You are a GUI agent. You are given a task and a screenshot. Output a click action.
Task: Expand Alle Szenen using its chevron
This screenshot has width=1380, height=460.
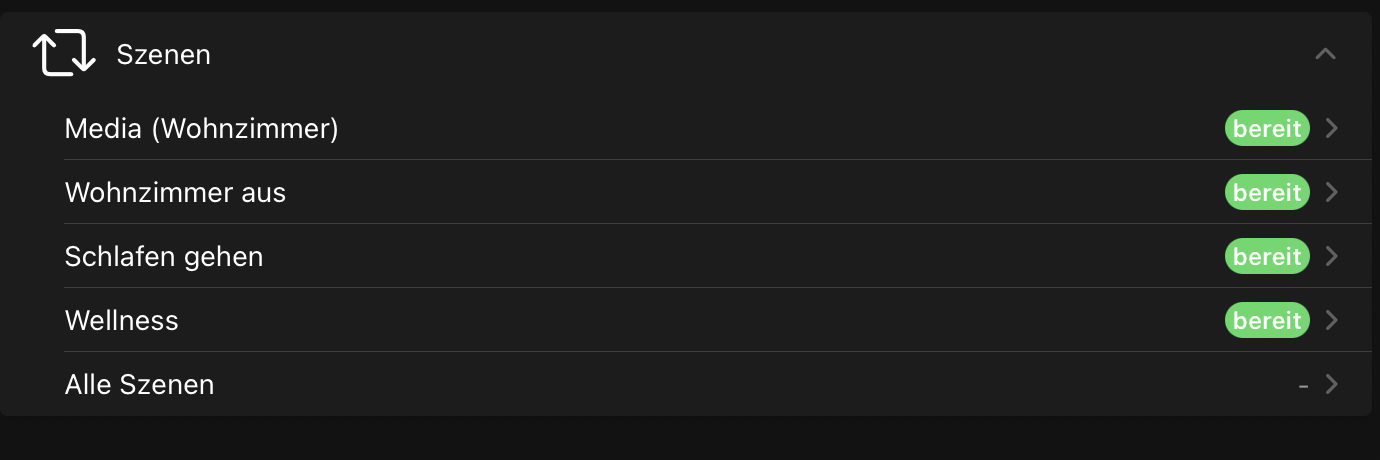[1331, 384]
